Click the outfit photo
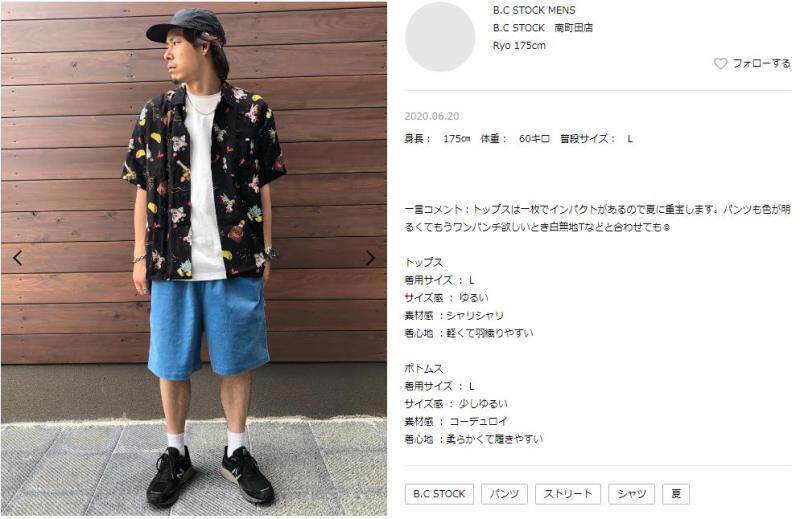The image size is (800, 519). point(194,259)
